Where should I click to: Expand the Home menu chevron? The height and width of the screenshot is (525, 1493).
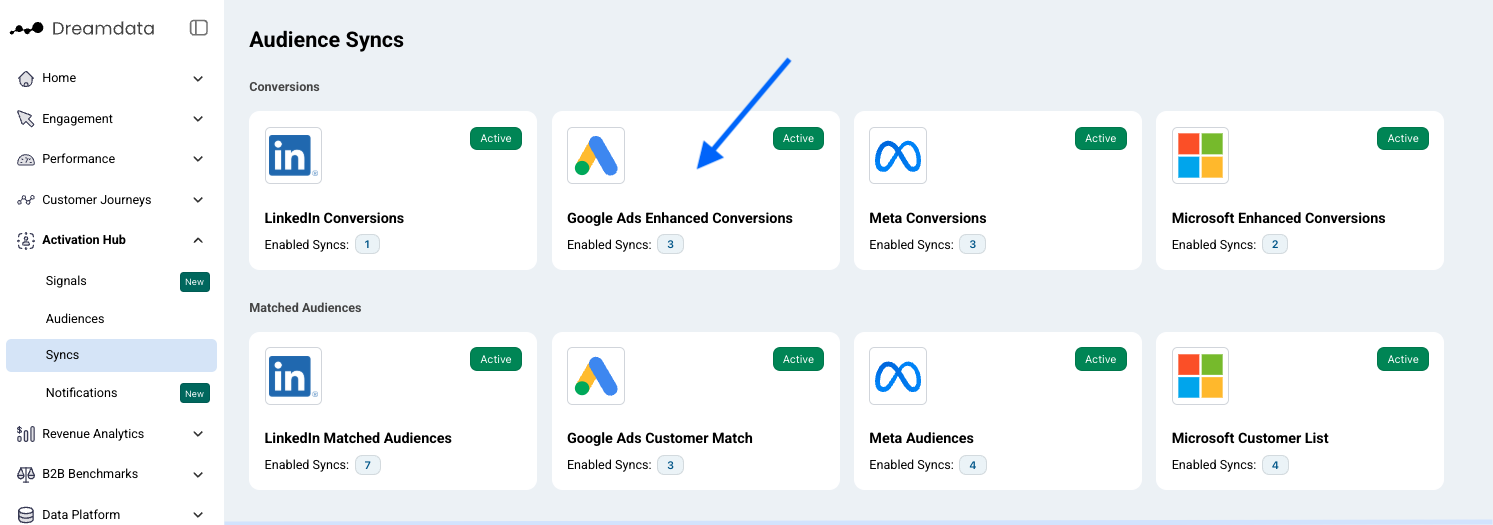click(x=198, y=78)
